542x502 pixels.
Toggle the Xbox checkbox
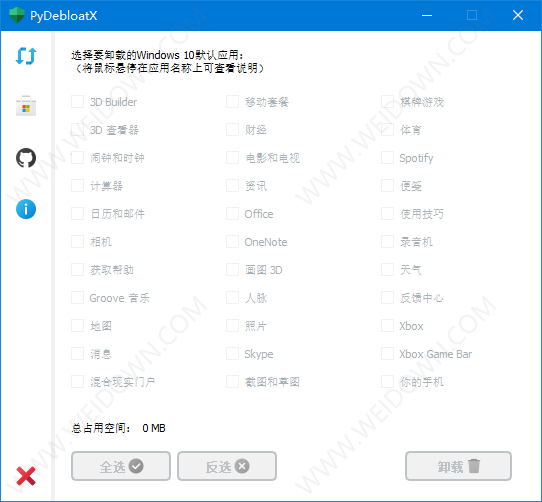[x=387, y=326]
